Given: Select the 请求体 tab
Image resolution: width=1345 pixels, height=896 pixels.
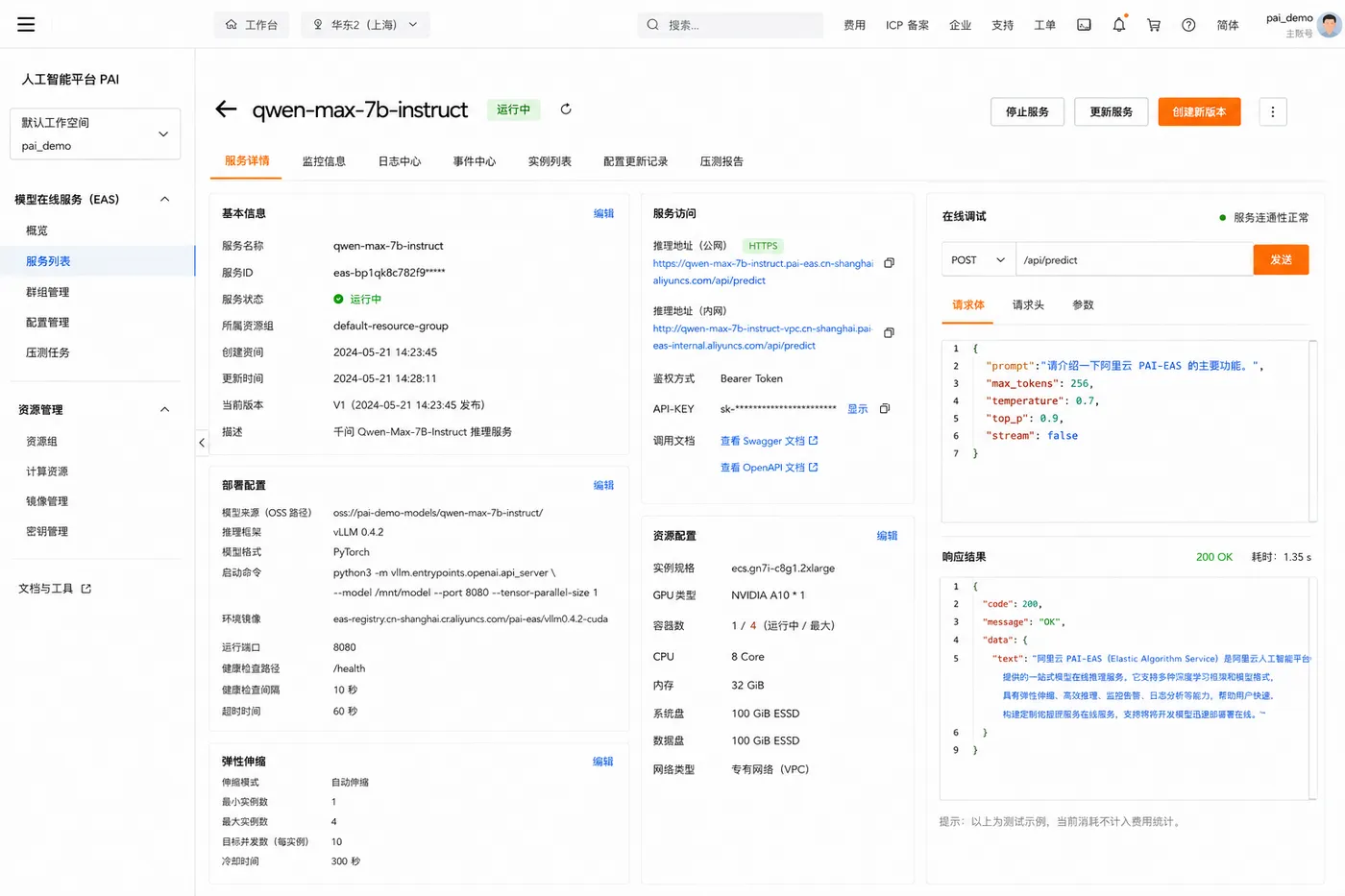Looking at the screenshot, I should (968, 304).
